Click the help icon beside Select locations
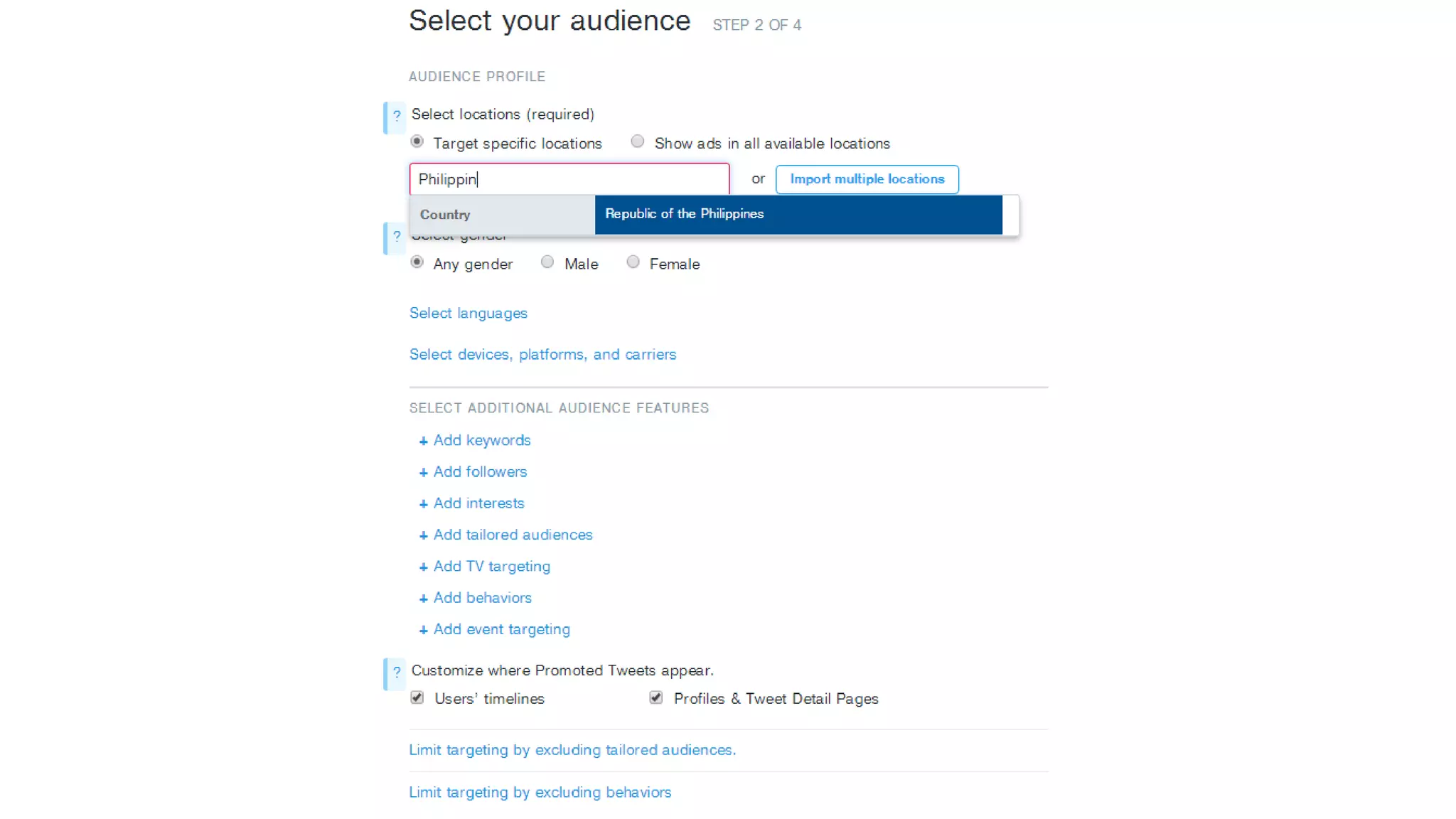 click(x=396, y=116)
